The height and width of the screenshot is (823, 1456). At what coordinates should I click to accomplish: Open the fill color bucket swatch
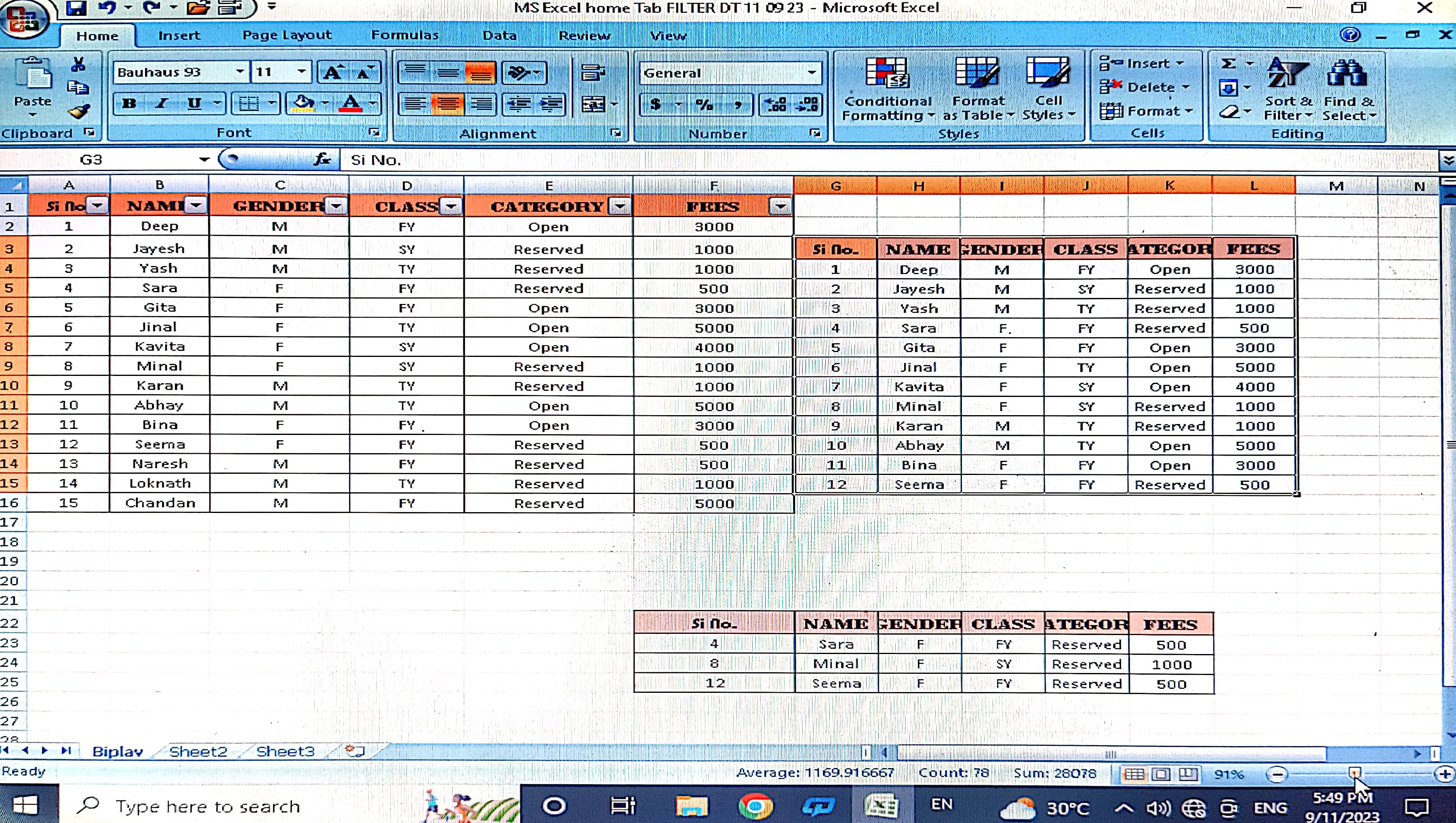pos(303,103)
